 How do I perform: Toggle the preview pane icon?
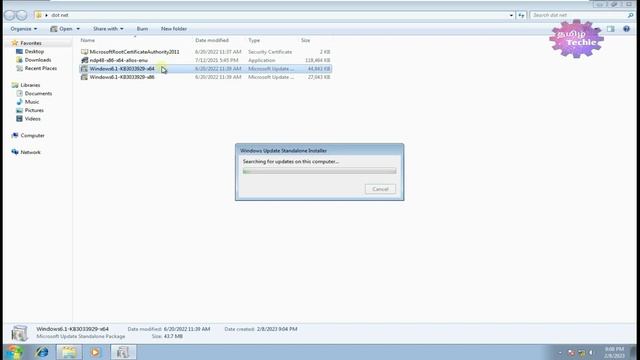pyautogui.click(x=611, y=29)
